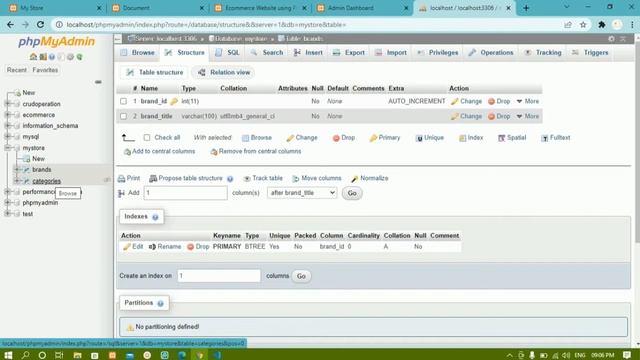The width and height of the screenshot is (640, 360).
Task: Expand the ecommerce database node
Action: (7, 115)
